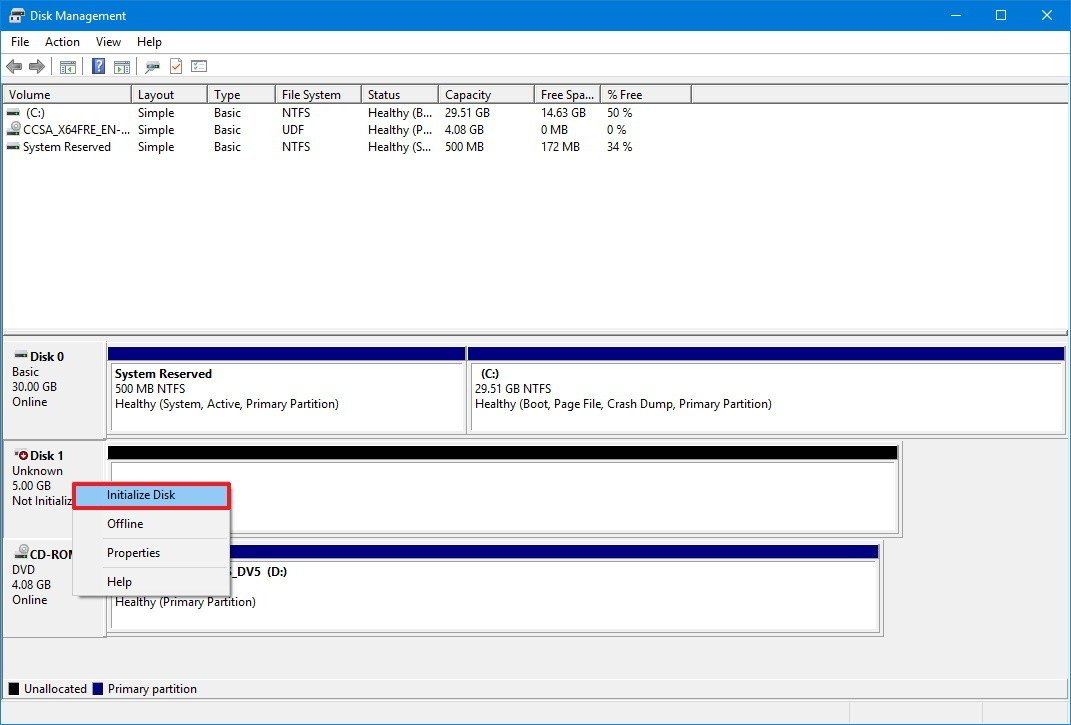This screenshot has height=725, width=1071.
Task: Toggle the console tree pane icon
Action: click(x=68, y=66)
